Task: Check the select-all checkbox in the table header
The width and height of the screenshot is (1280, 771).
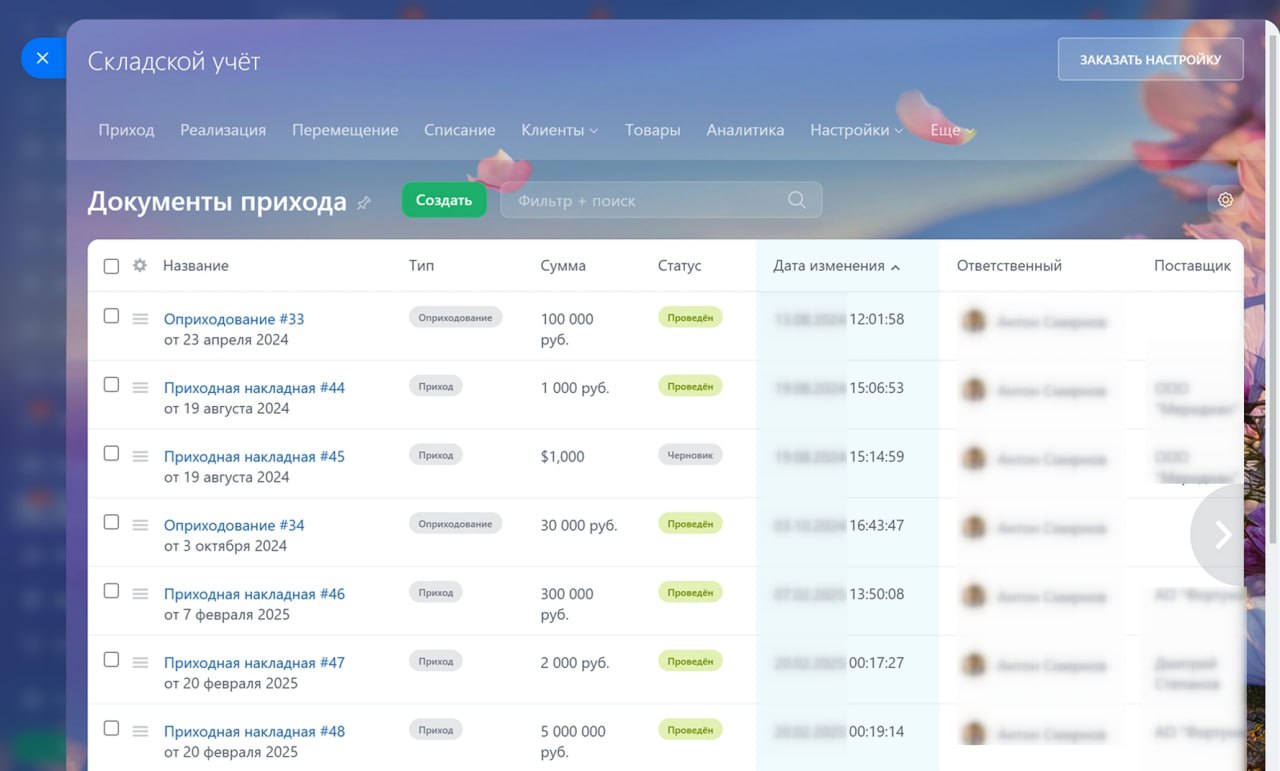Action: pos(111,265)
